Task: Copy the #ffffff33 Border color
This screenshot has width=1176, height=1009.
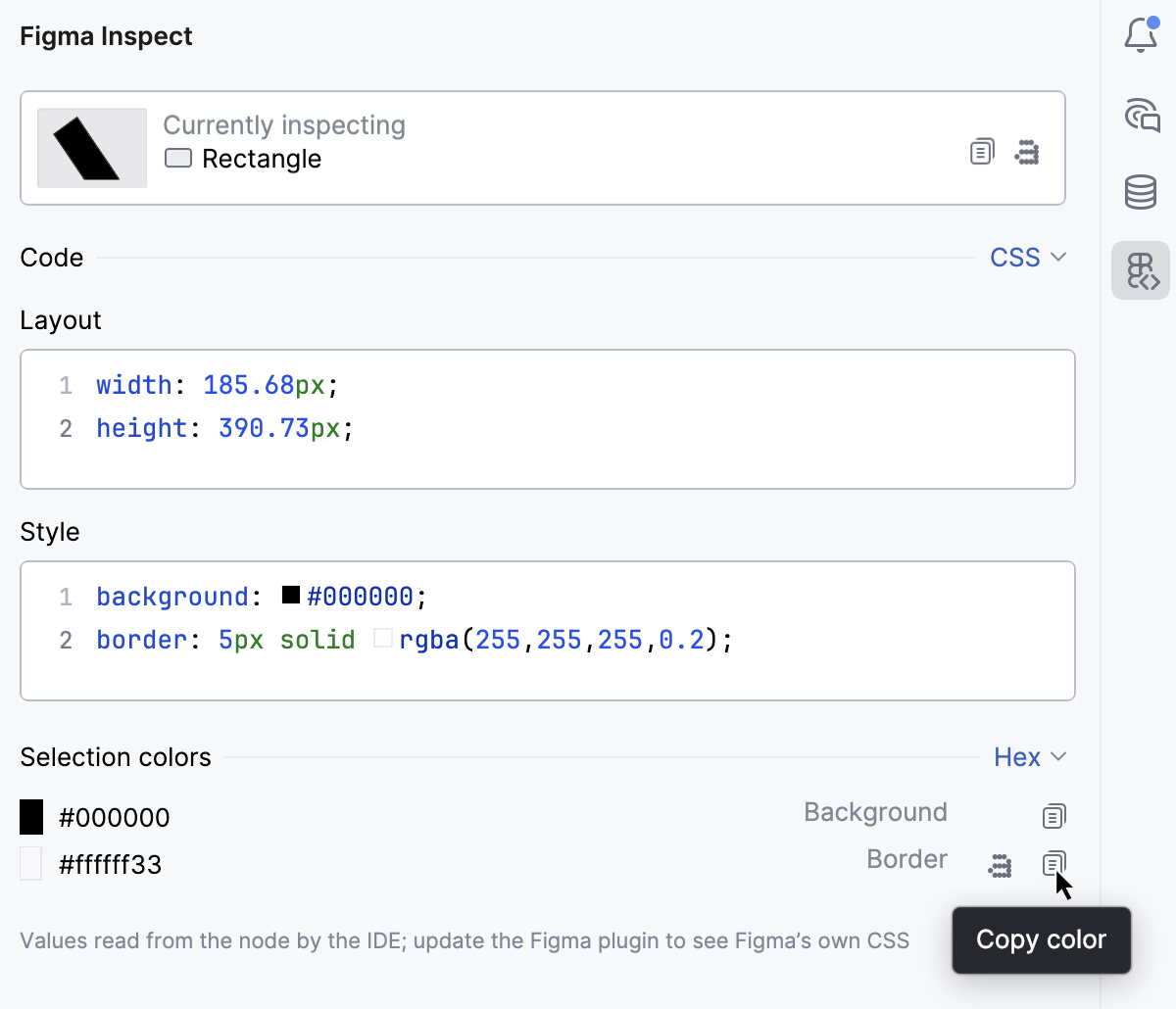Action: (x=1053, y=863)
